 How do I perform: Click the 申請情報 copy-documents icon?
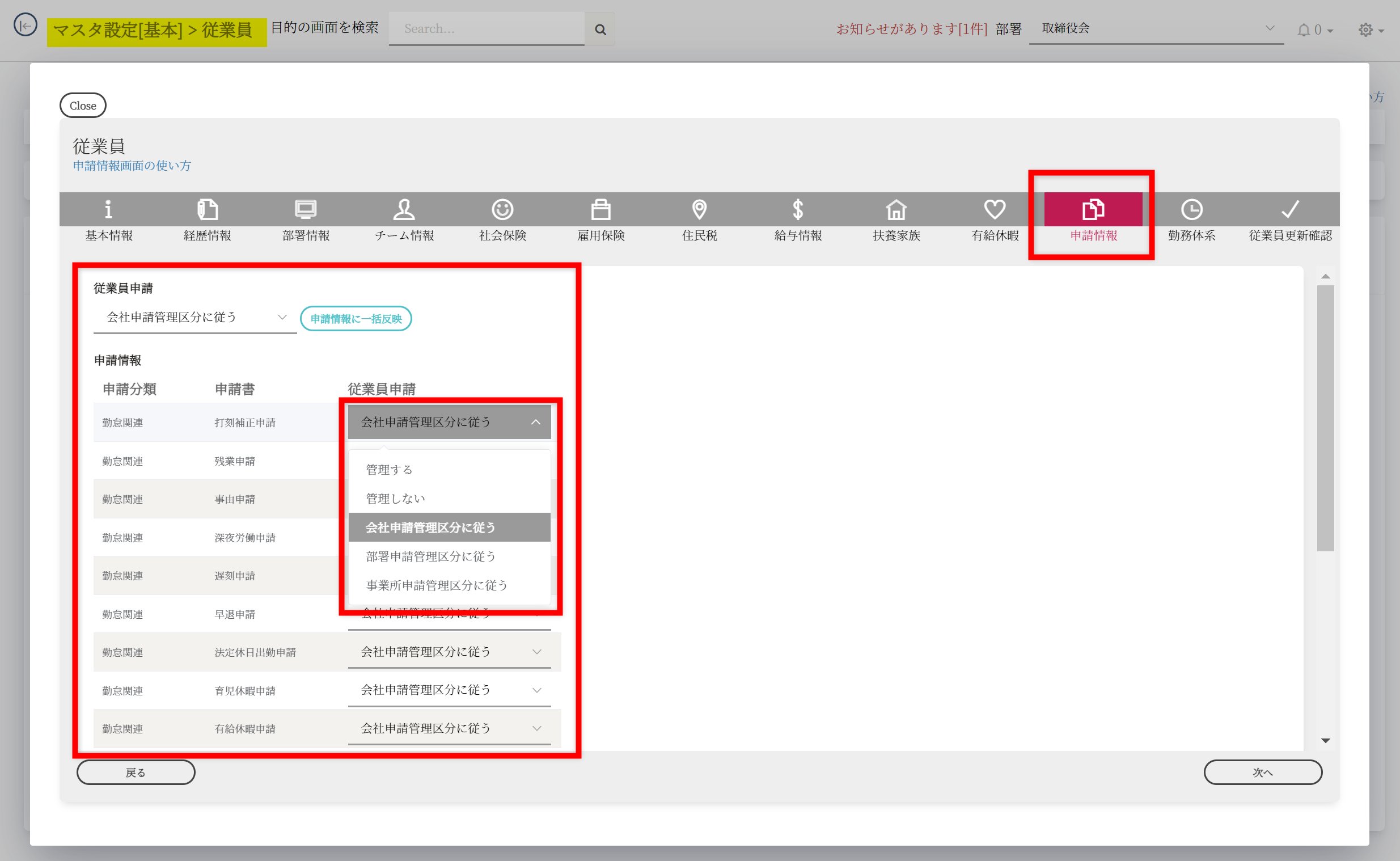click(x=1093, y=209)
